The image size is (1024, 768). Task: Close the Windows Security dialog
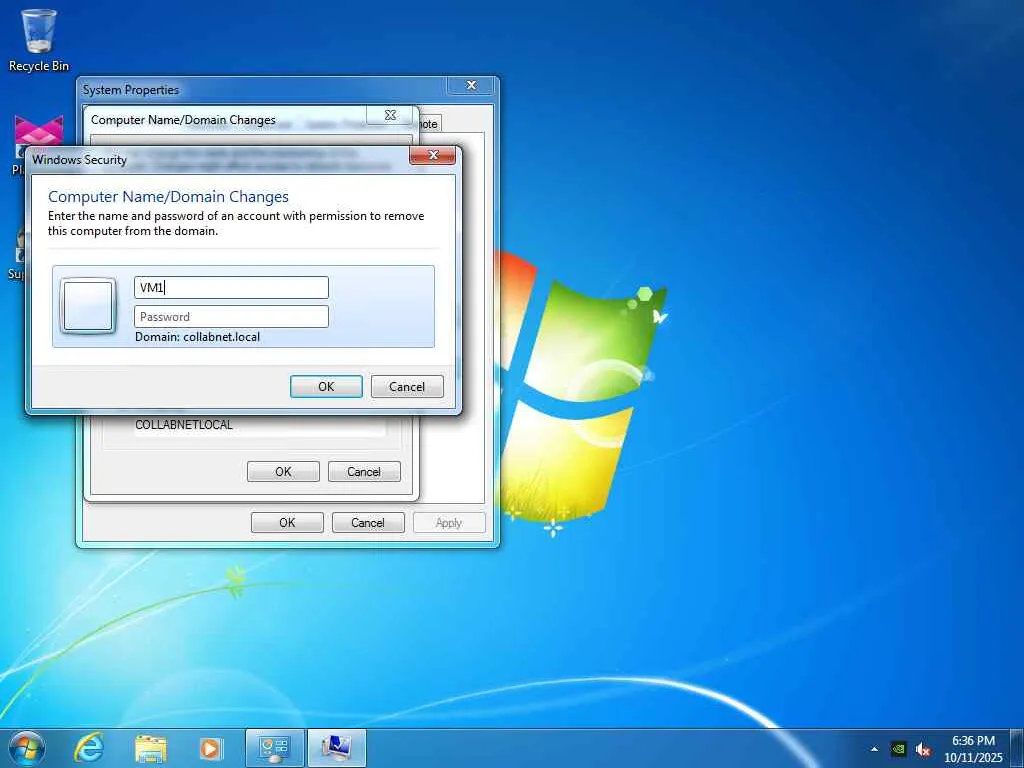point(432,155)
